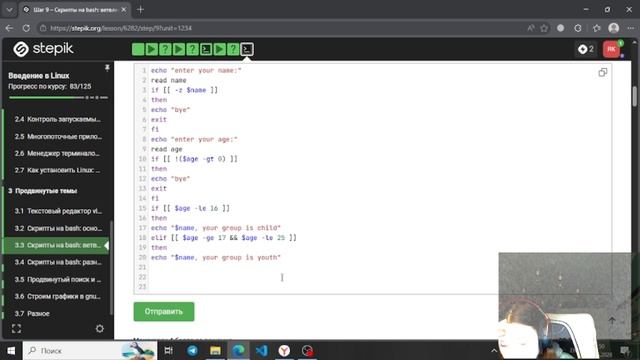Click empty line 22 in code editor
Screen dimensions: 640x360
click(380, 277)
